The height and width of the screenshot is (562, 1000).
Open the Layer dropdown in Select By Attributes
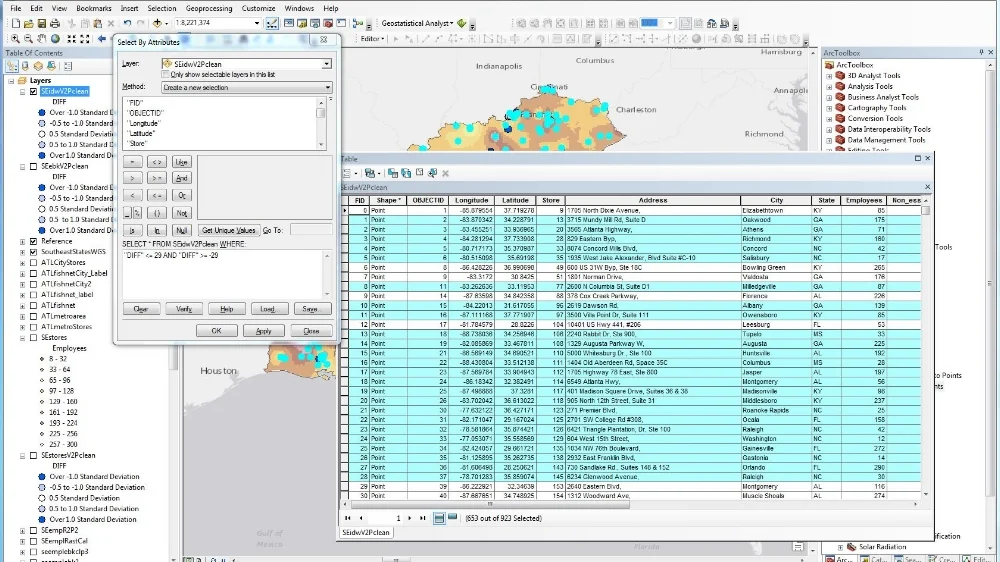[x=327, y=64]
